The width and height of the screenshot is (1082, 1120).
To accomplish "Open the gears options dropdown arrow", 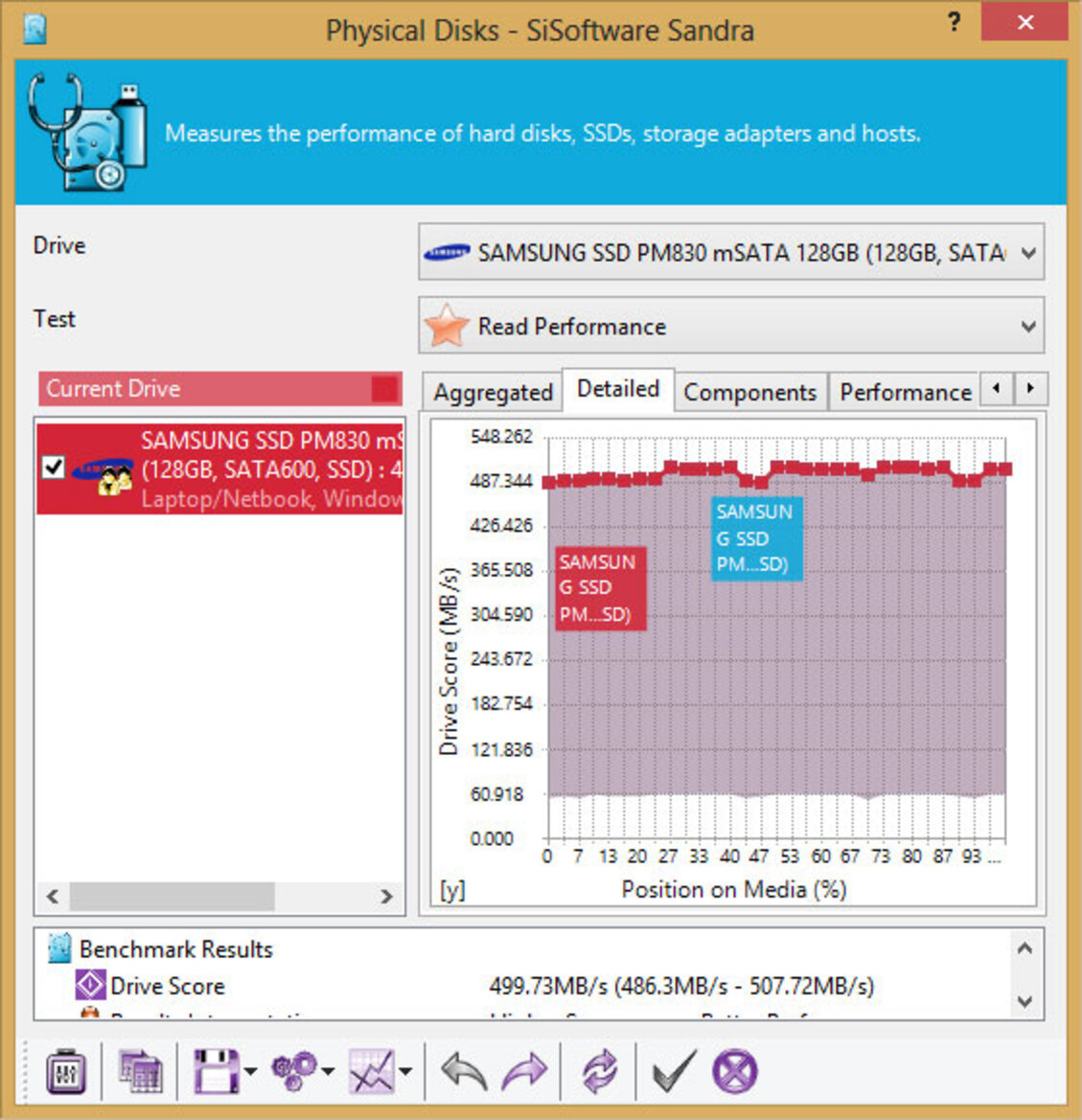I will click(x=328, y=1071).
